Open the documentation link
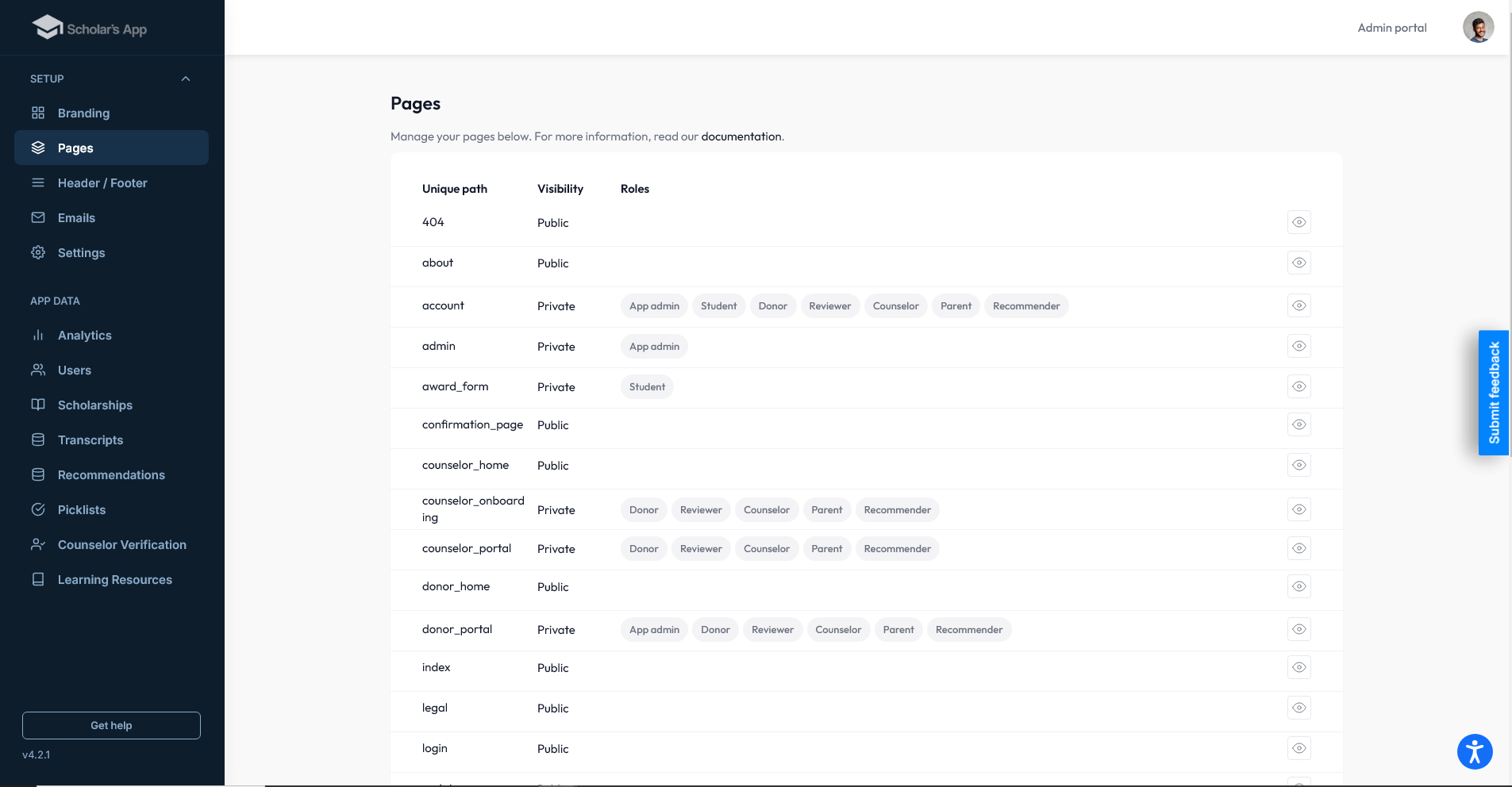 tap(741, 136)
